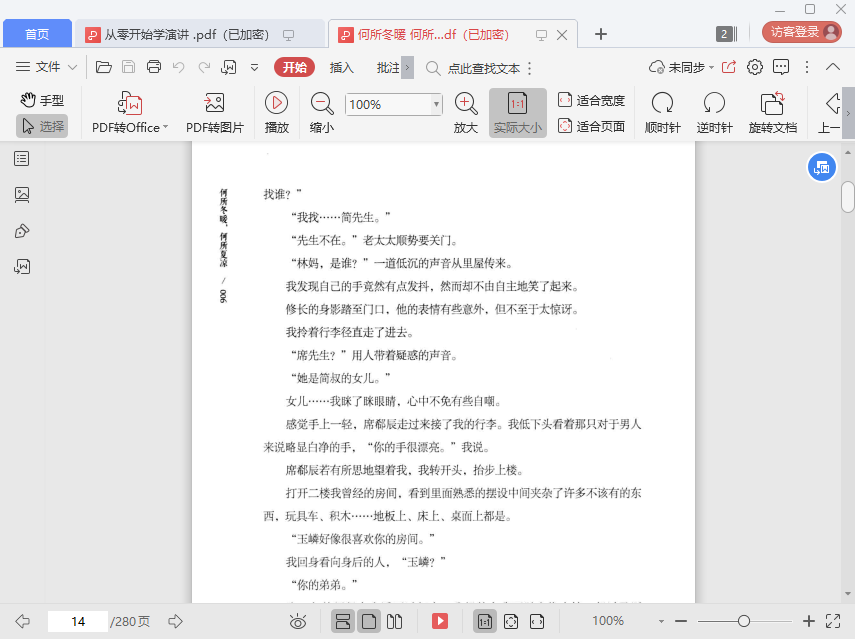Open the thumbnails panel icon

[22, 195]
